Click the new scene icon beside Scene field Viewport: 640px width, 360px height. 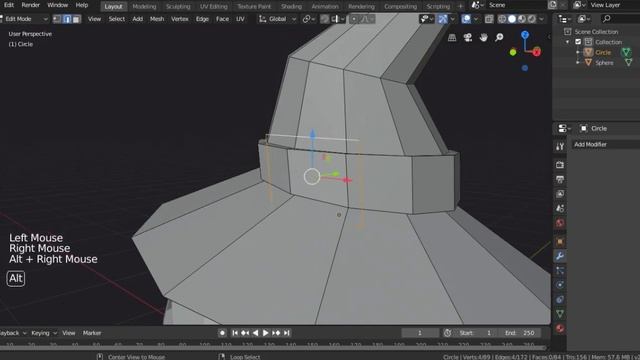552,5
